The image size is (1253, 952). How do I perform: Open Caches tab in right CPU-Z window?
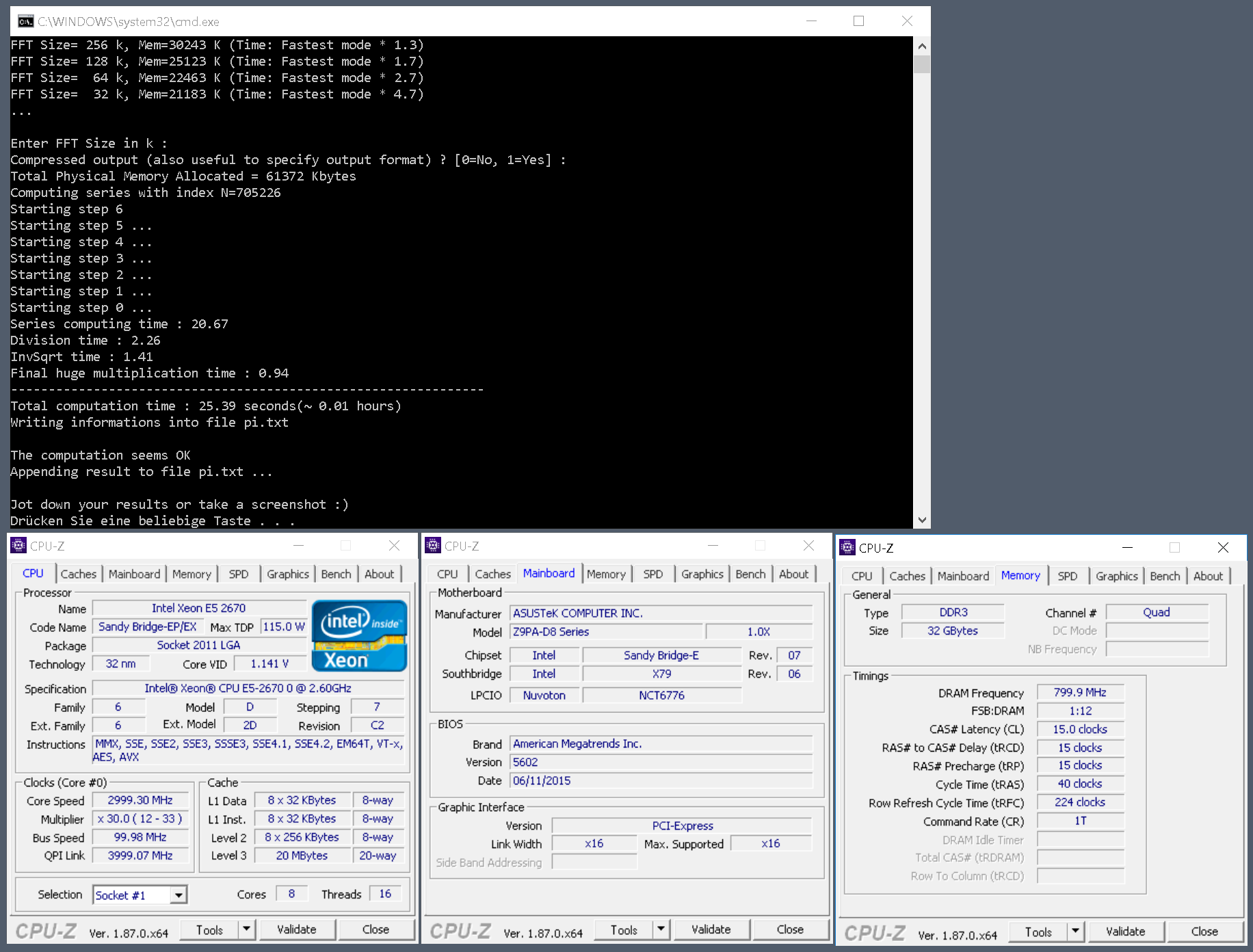coord(907,576)
